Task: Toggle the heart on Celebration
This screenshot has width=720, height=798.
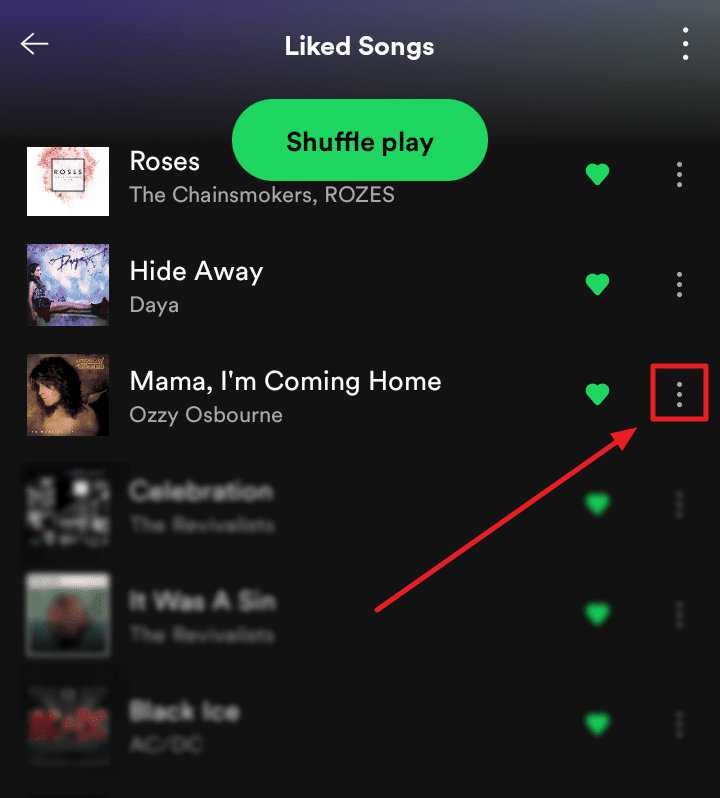Action: click(x=597, y=504)
